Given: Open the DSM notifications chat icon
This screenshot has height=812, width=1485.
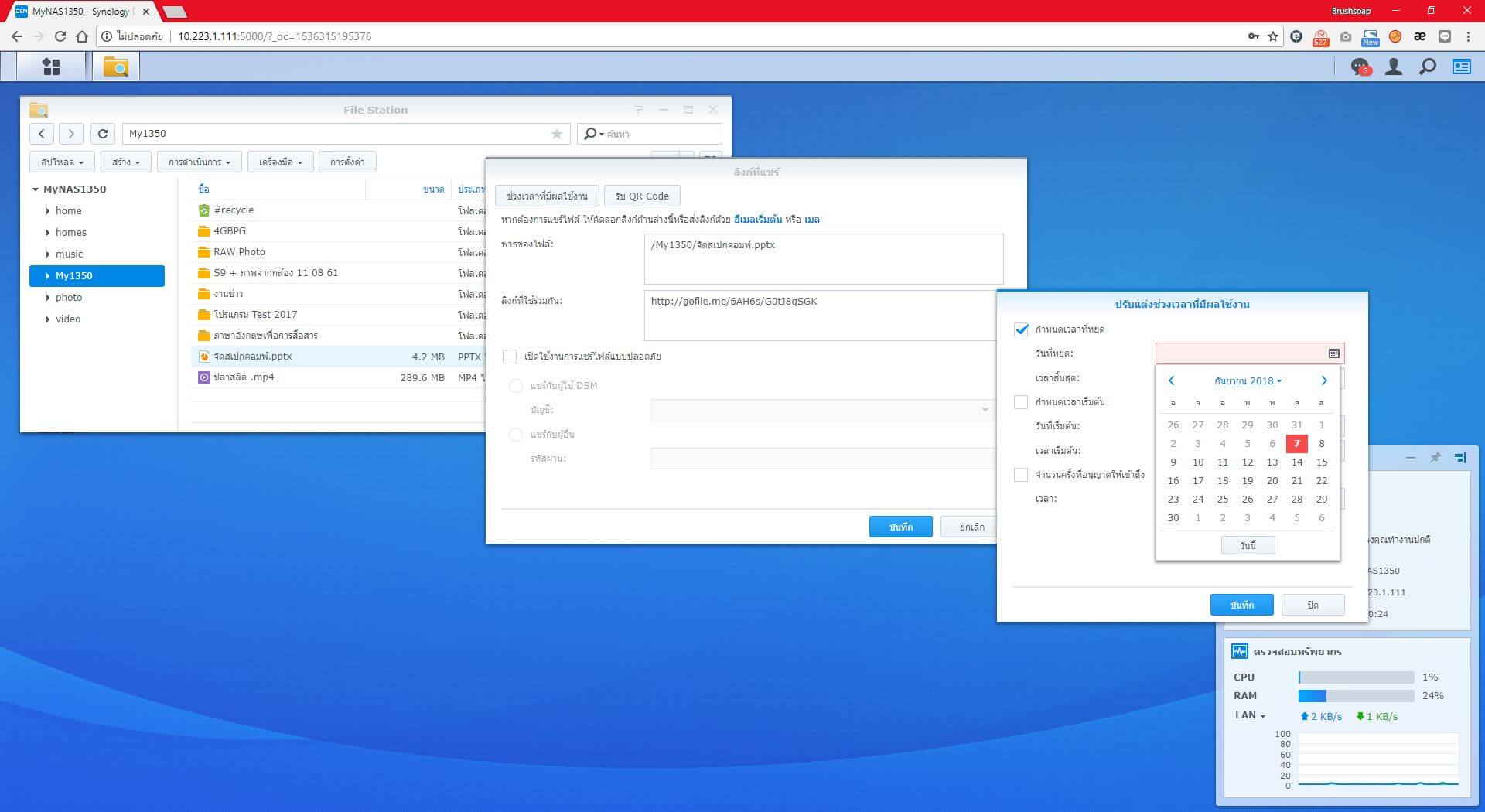Looking at the screenshot, I should (1360, 67).
